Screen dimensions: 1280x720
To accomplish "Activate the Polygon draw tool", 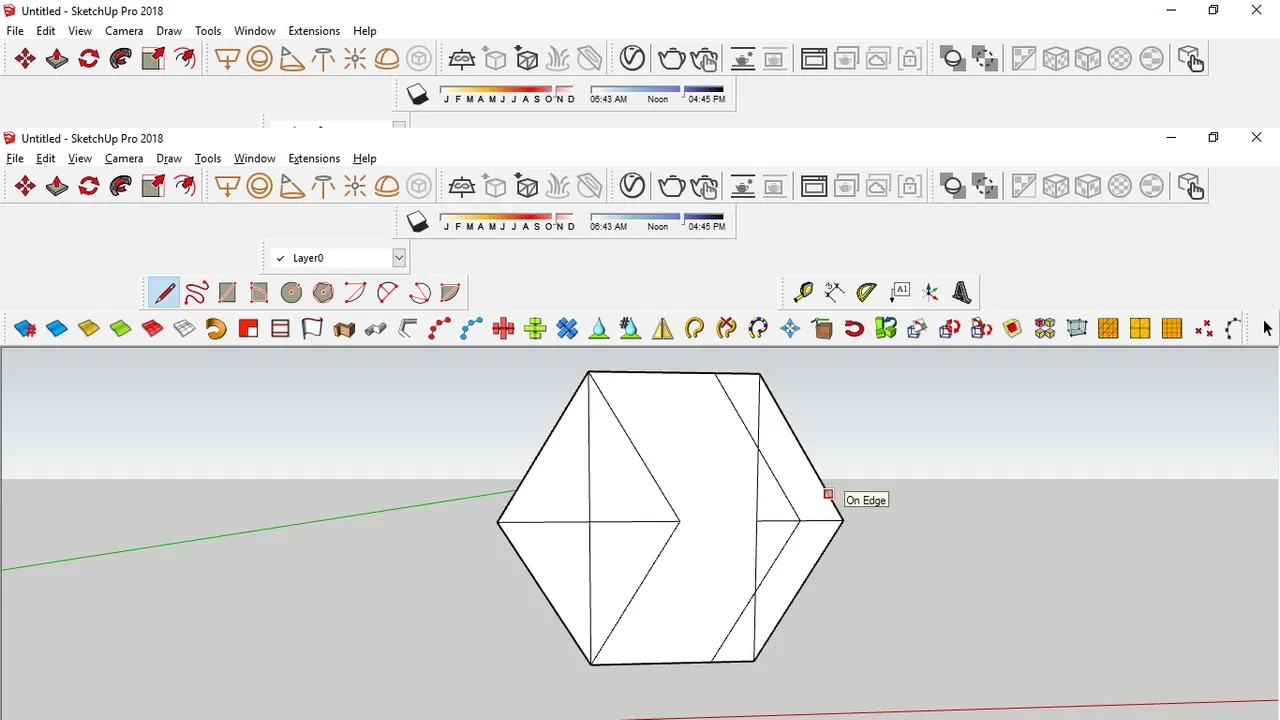I will [323, 293].
